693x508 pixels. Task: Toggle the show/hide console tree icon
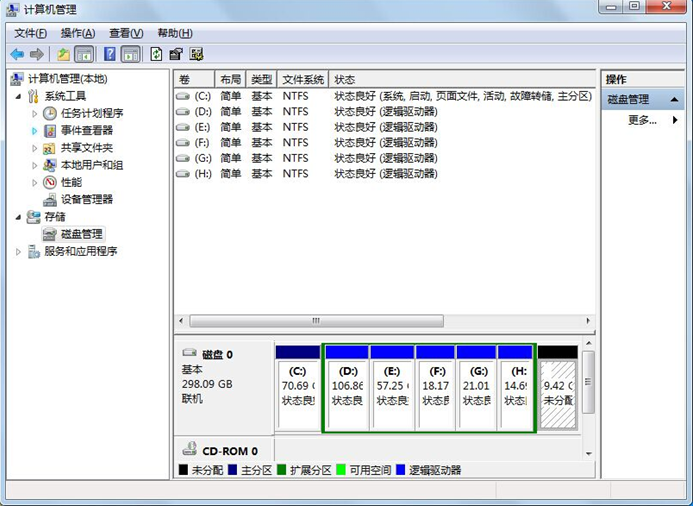[x=84, y=54]
